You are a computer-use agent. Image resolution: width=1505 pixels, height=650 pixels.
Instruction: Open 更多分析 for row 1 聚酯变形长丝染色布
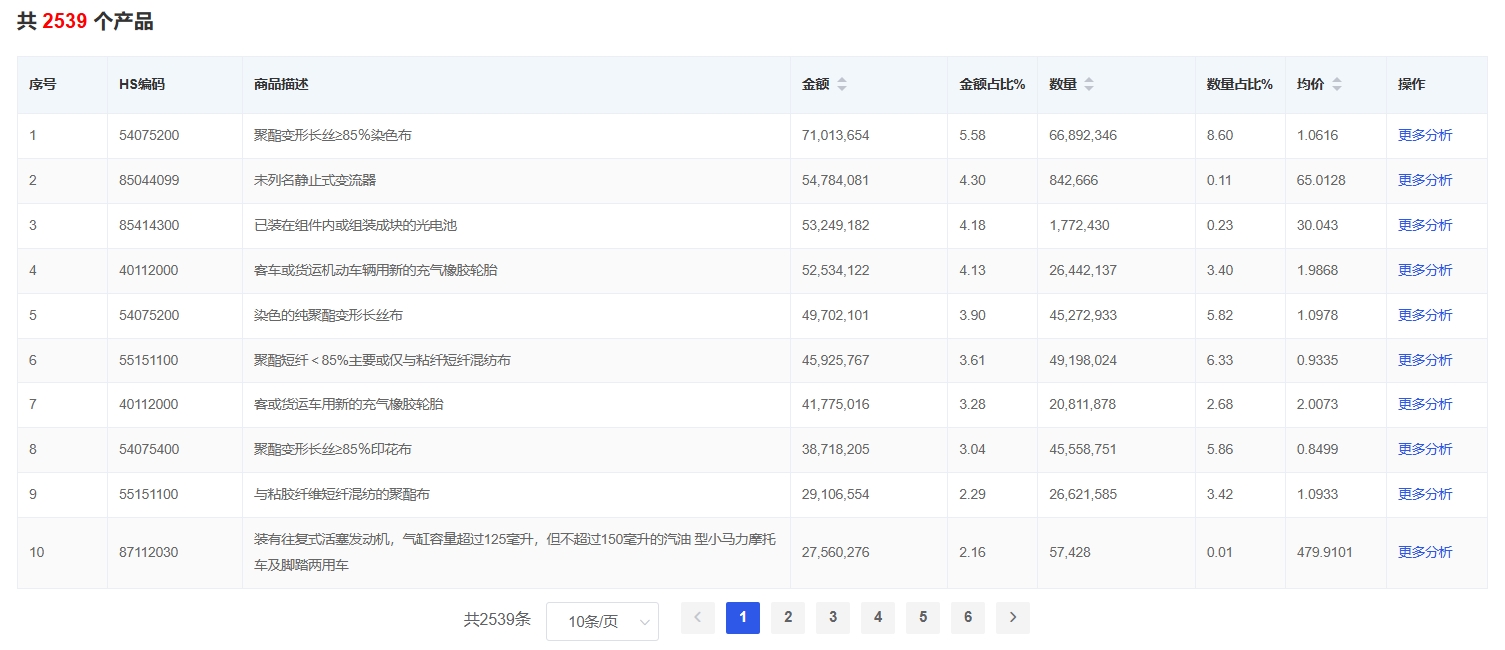[x=1424, y=135]
